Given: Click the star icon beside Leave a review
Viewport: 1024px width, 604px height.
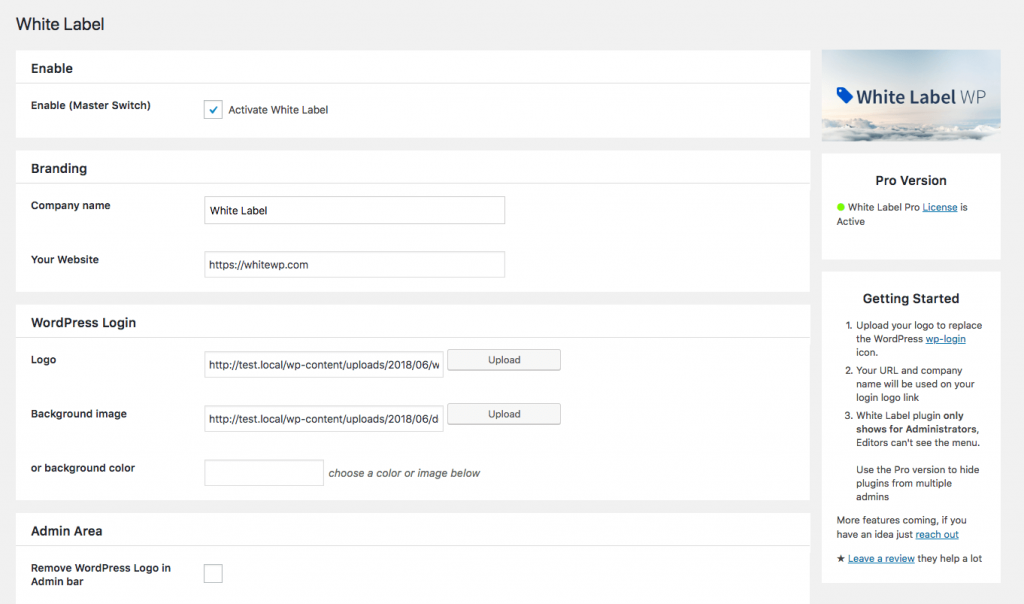Looking at the screenshot, I should pos(840,558).
